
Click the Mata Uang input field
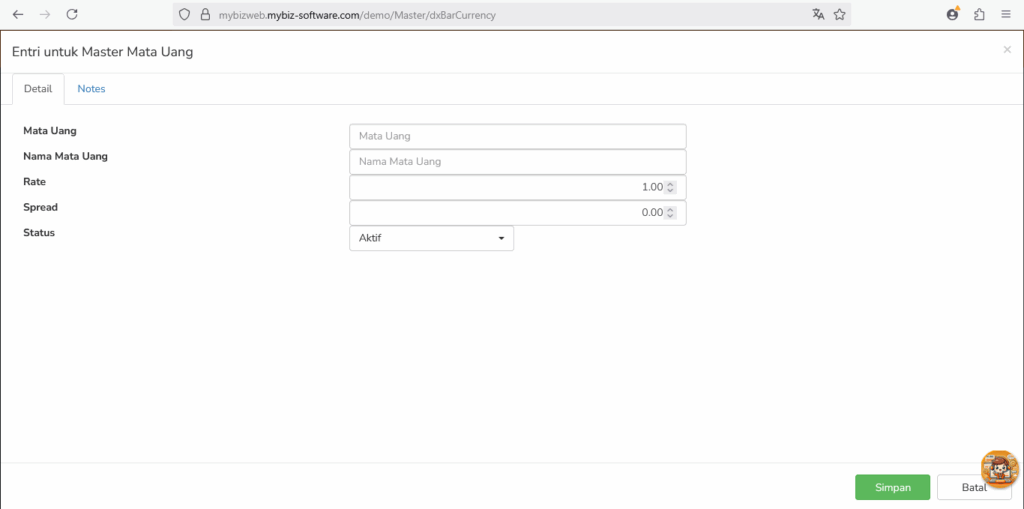(x=518, y=137)
